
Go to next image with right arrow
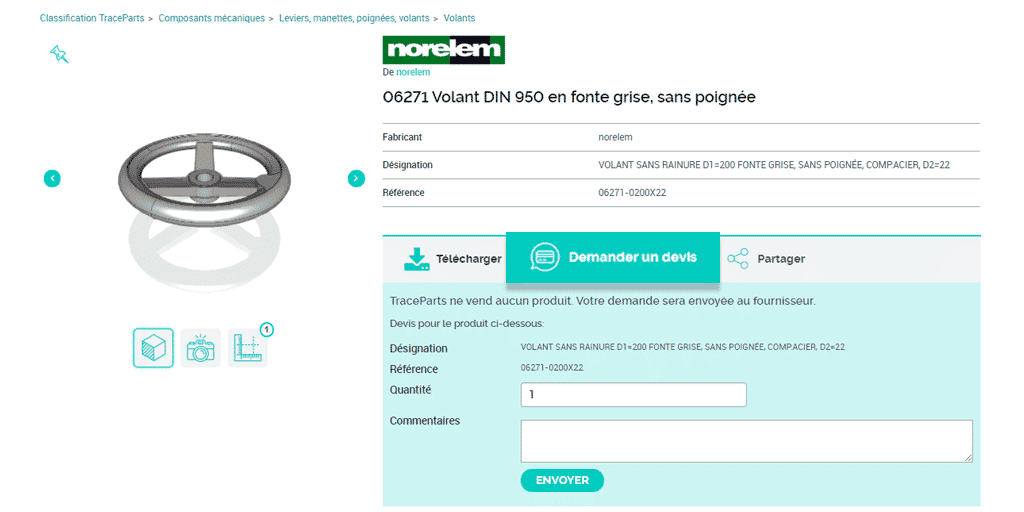point(356,178)
